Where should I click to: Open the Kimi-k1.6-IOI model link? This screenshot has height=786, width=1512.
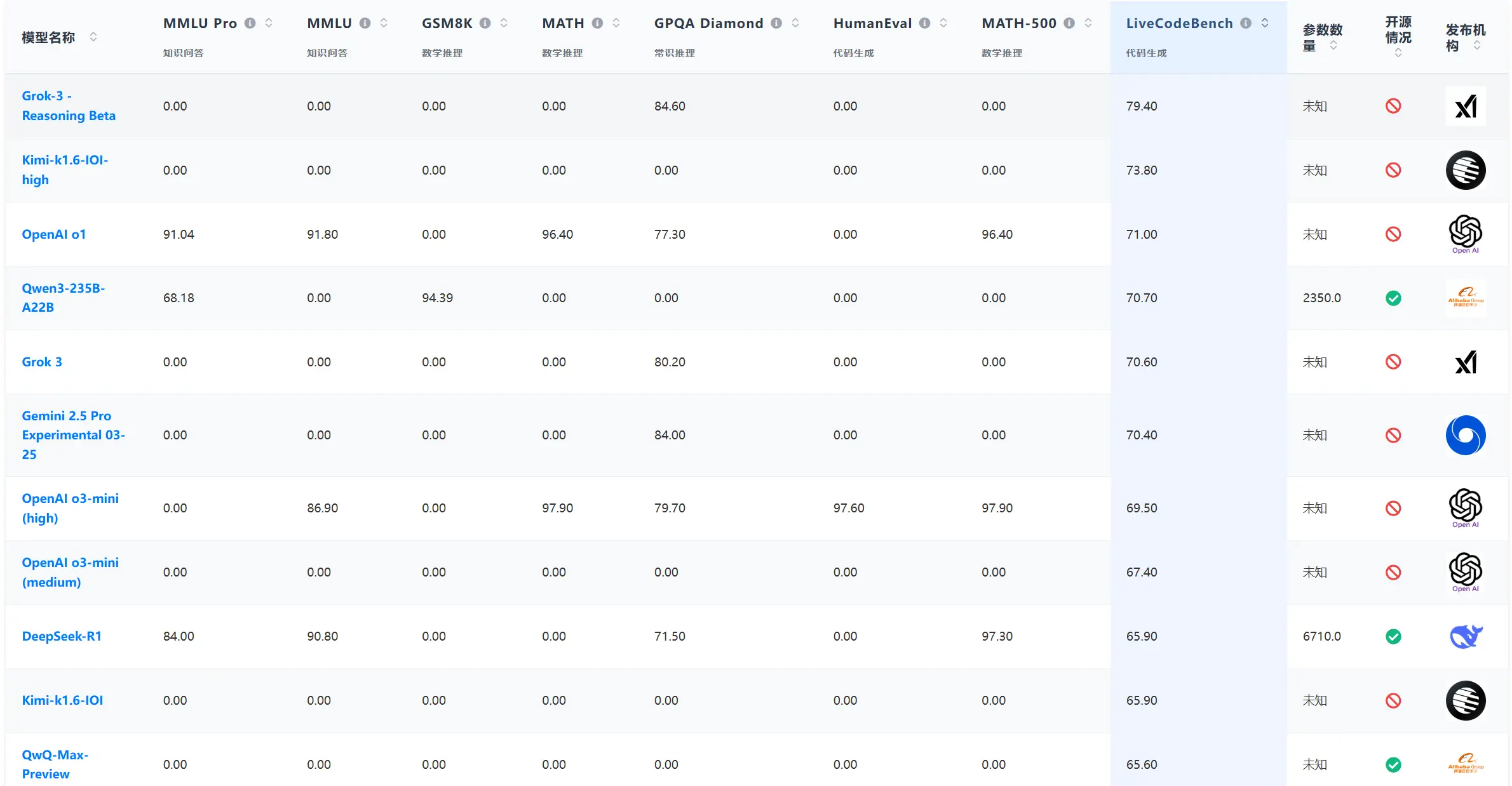point(62,700)
